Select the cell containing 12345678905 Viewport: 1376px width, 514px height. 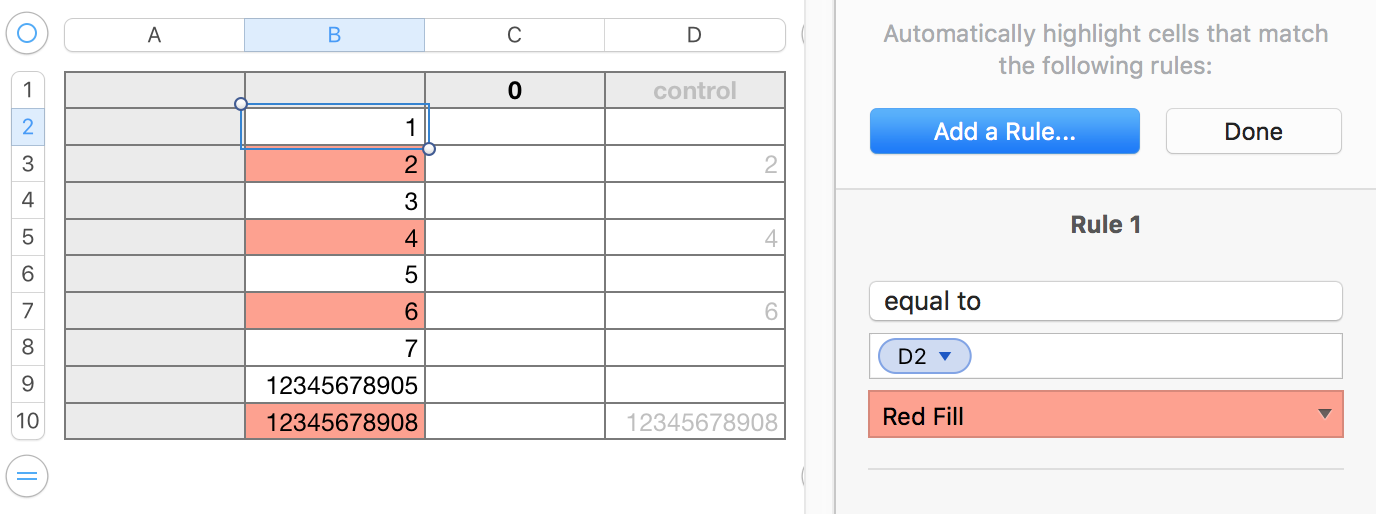tap(335, 385)
